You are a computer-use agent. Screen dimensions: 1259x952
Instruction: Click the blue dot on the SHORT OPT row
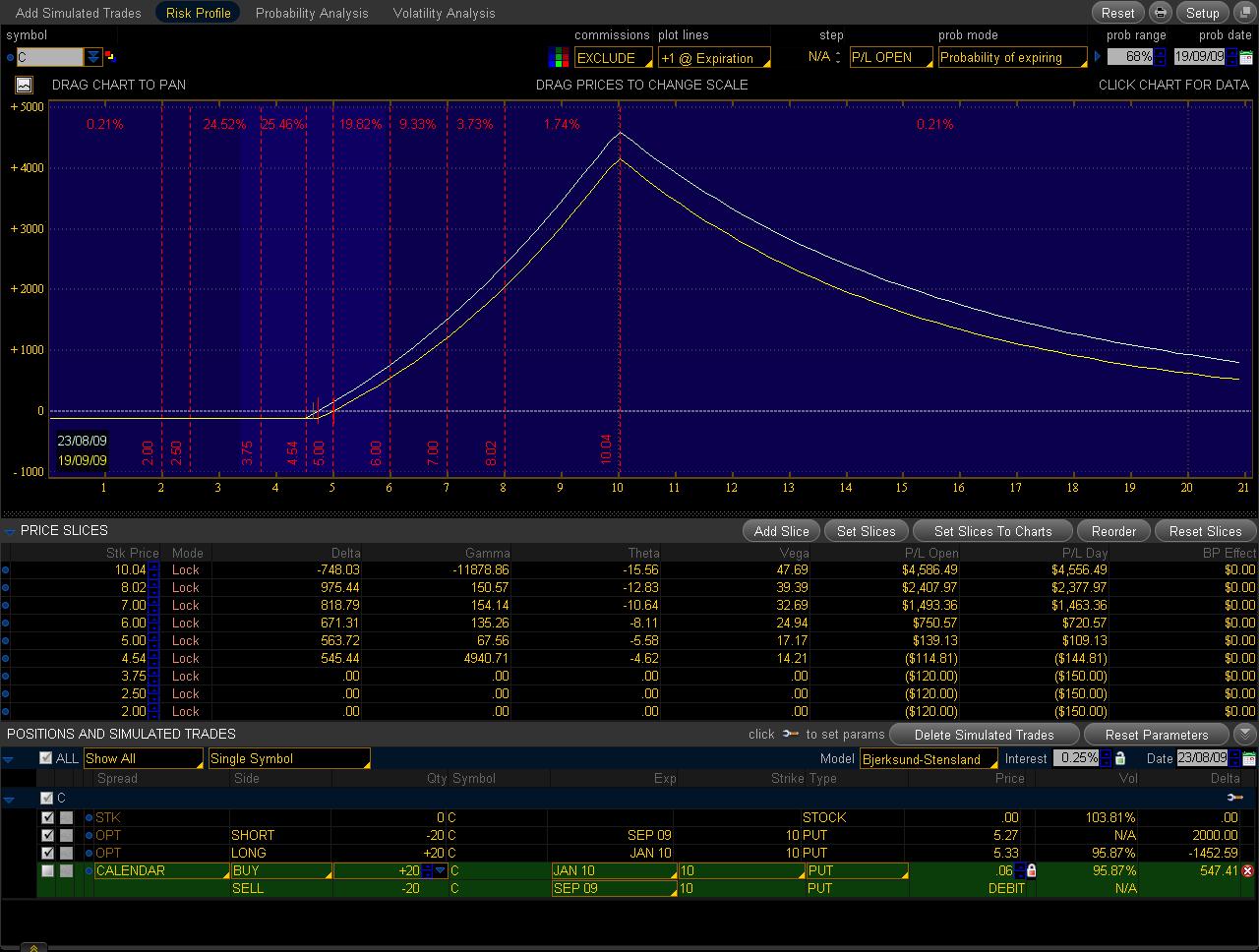tap(89, 835)
